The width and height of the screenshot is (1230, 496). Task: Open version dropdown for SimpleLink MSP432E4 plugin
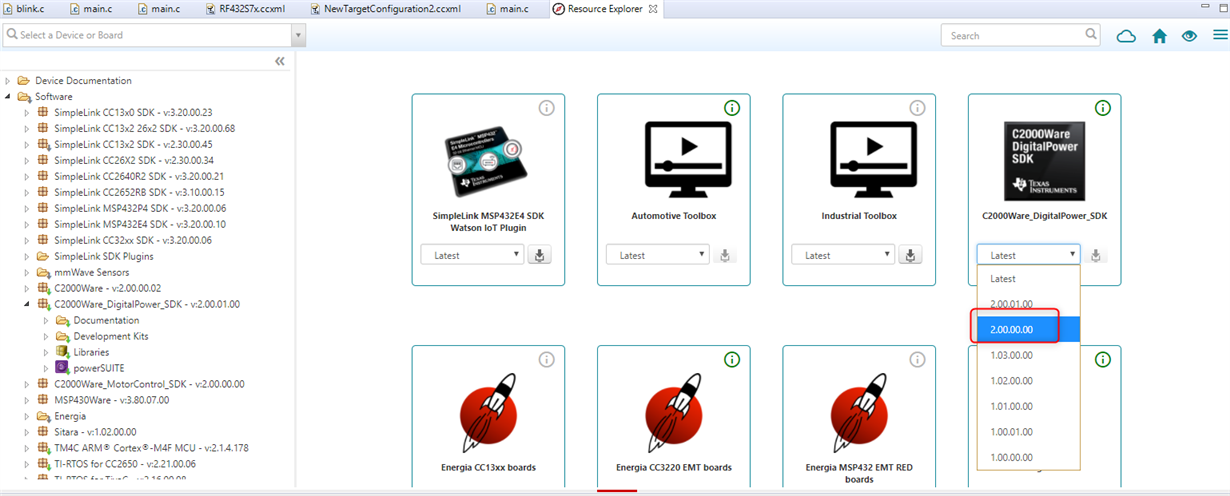472,255
